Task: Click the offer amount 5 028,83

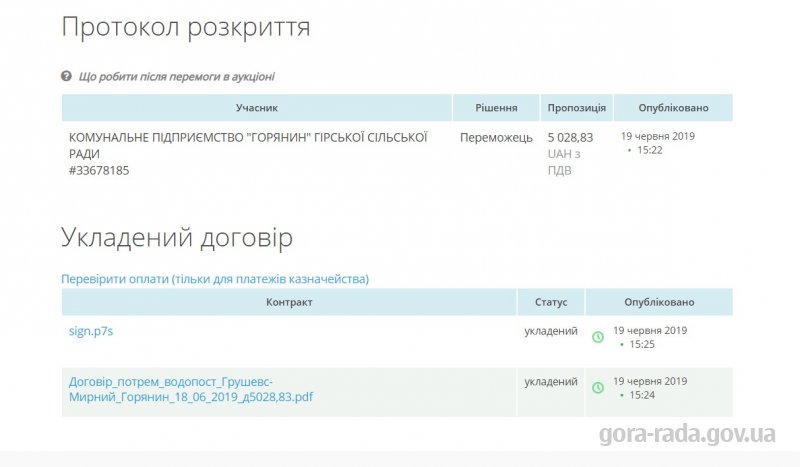Action: point(570,137)
